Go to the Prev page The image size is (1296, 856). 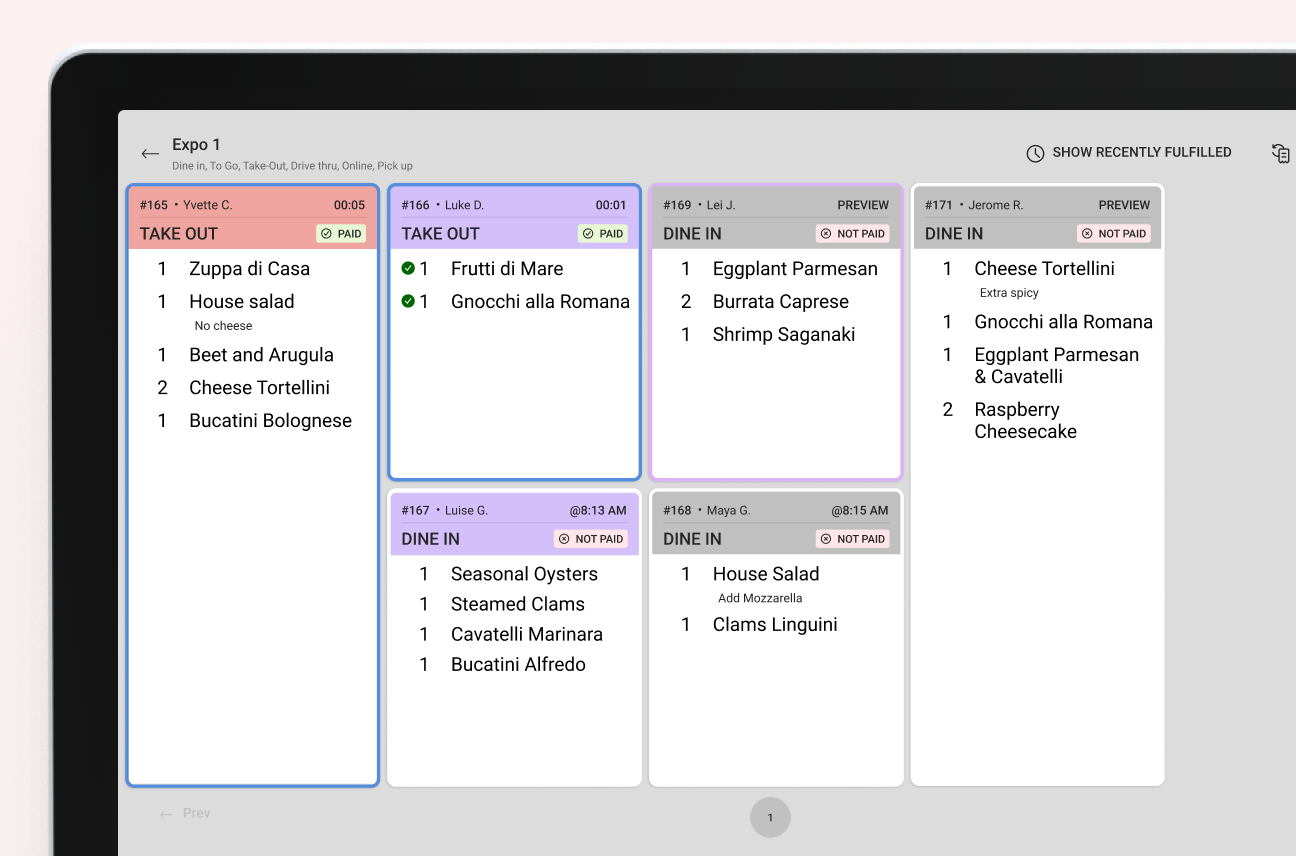(x=185, y=813)
